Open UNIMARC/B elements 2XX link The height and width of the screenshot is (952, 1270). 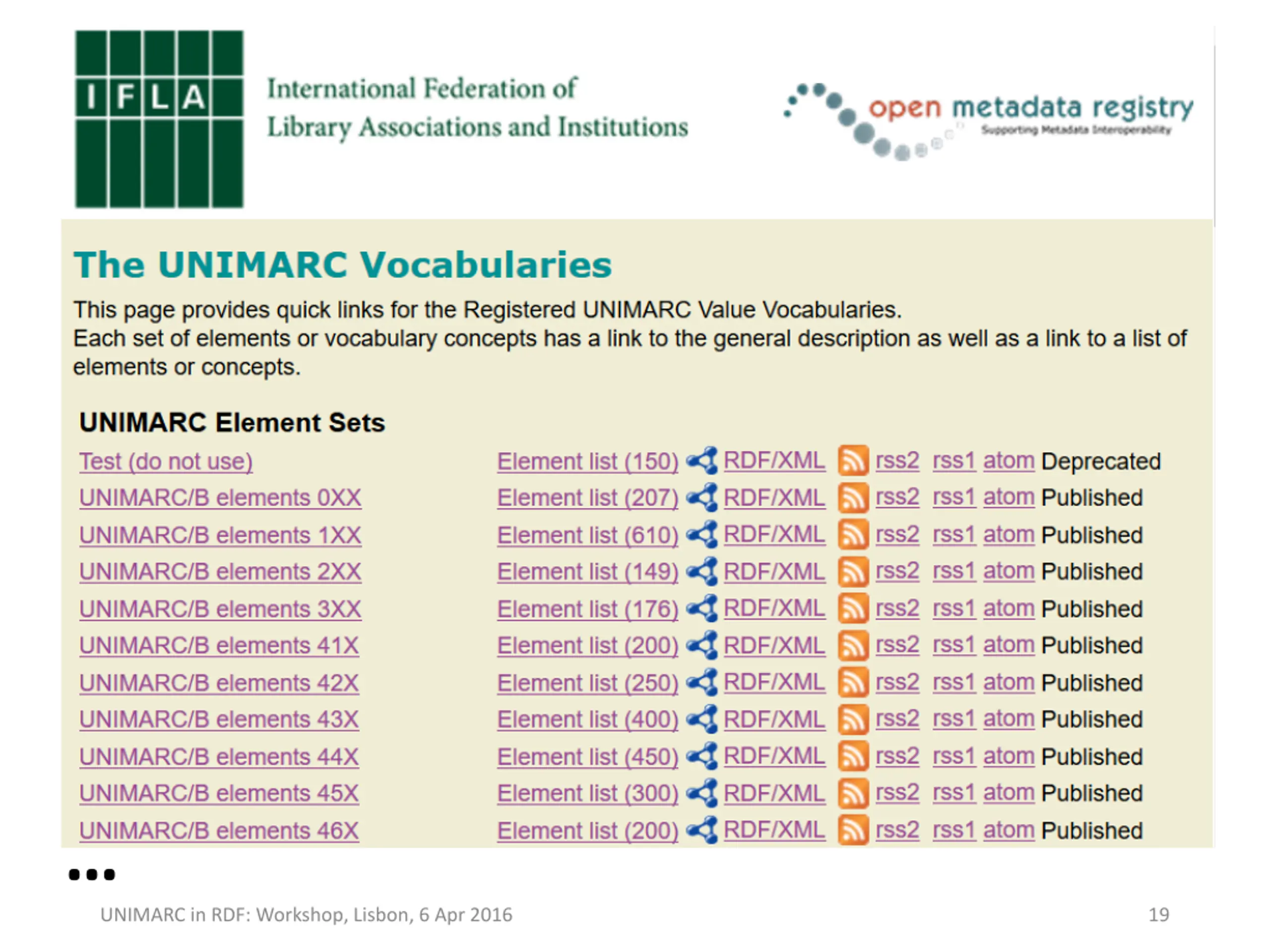pyautogui.click(x=220, y=572)
